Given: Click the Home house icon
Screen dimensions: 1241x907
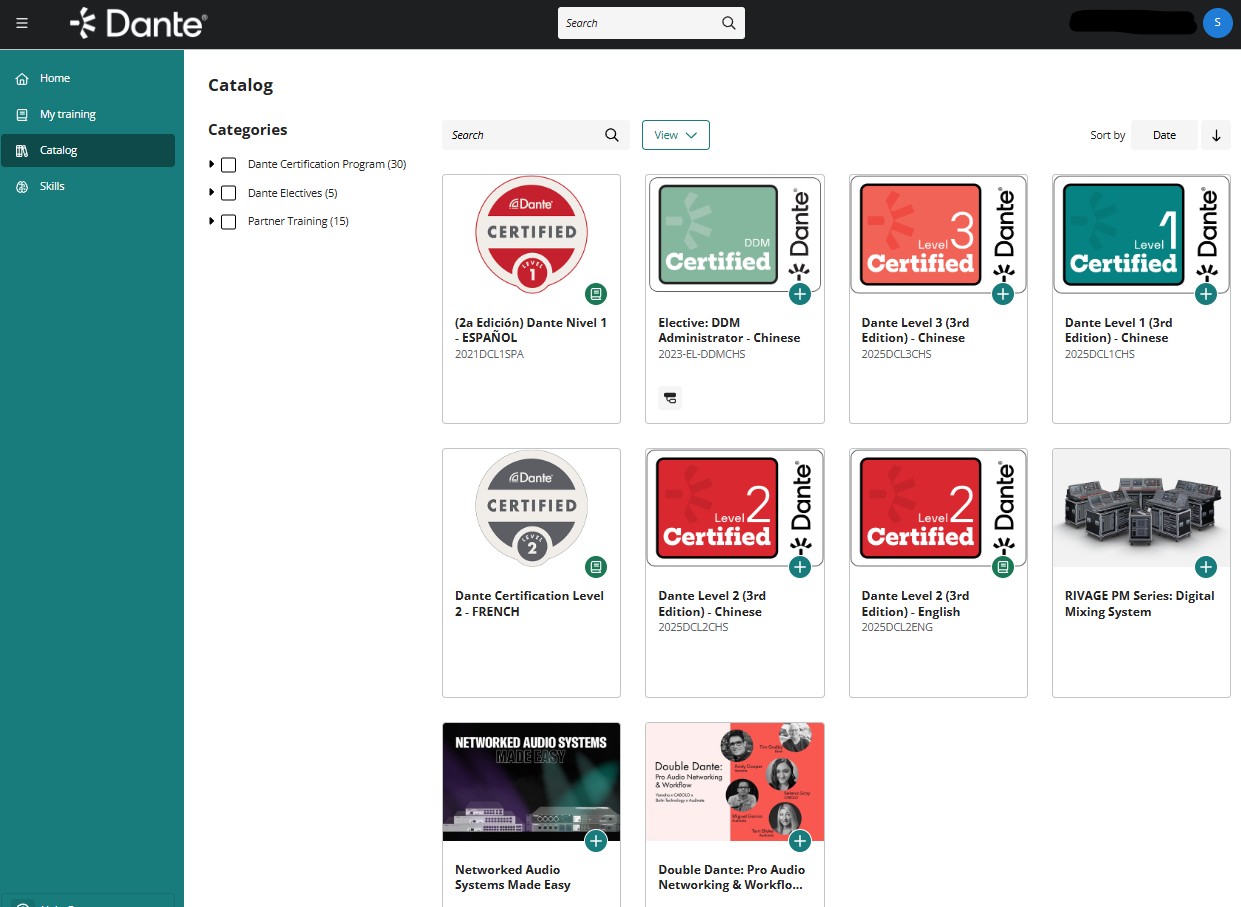Looking at the screenshot, I should click(x=22, y=78).
